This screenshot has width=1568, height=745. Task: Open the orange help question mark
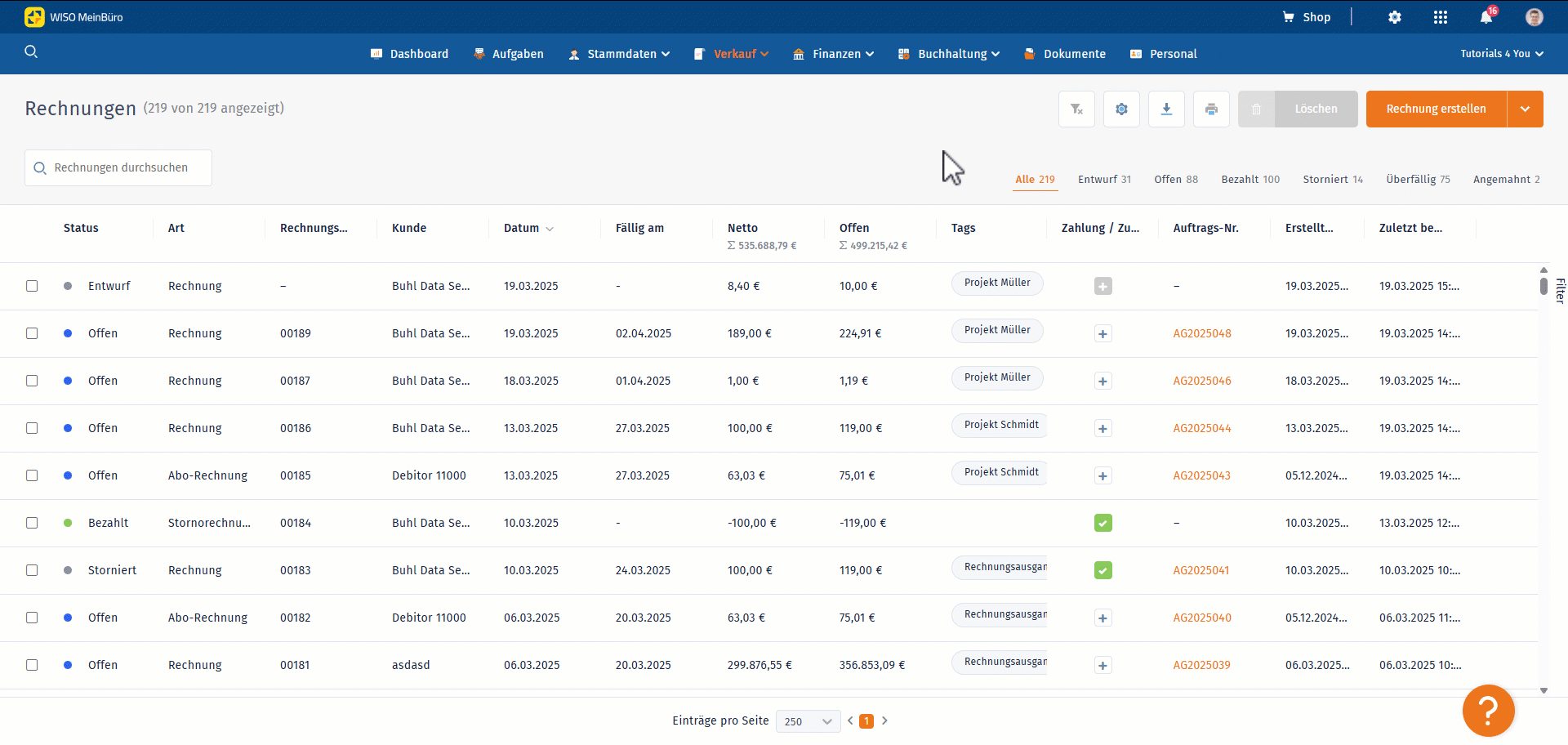(x=1488, y=711)
